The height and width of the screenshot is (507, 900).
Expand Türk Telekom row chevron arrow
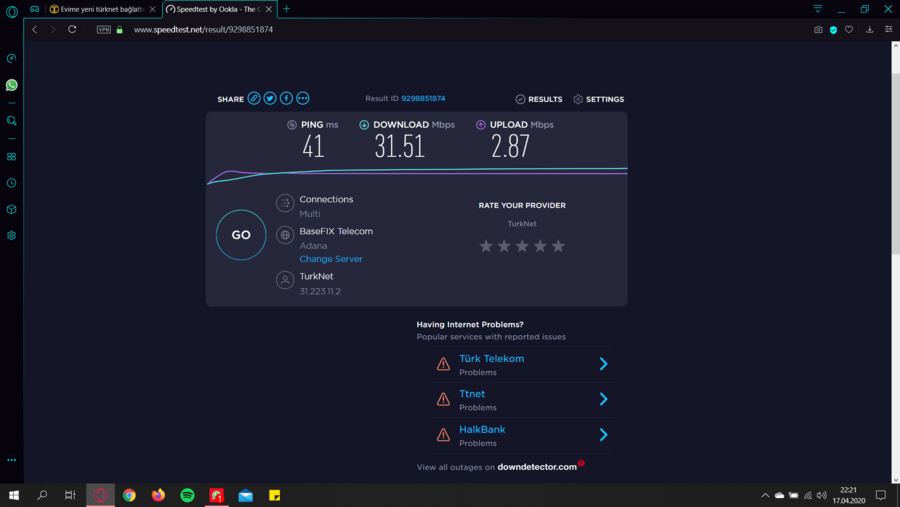coord(603,363)
